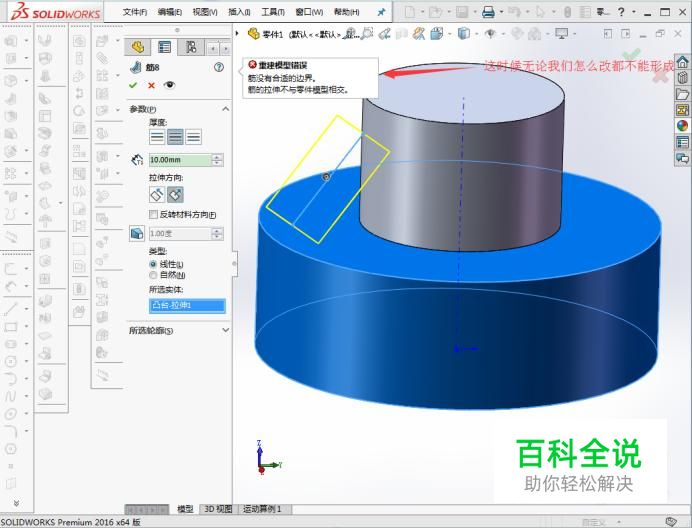The image size is (692, 528).
Task: Click the Save icon in top toolbar
Action: pyautogui.click(x=462, y=12)
